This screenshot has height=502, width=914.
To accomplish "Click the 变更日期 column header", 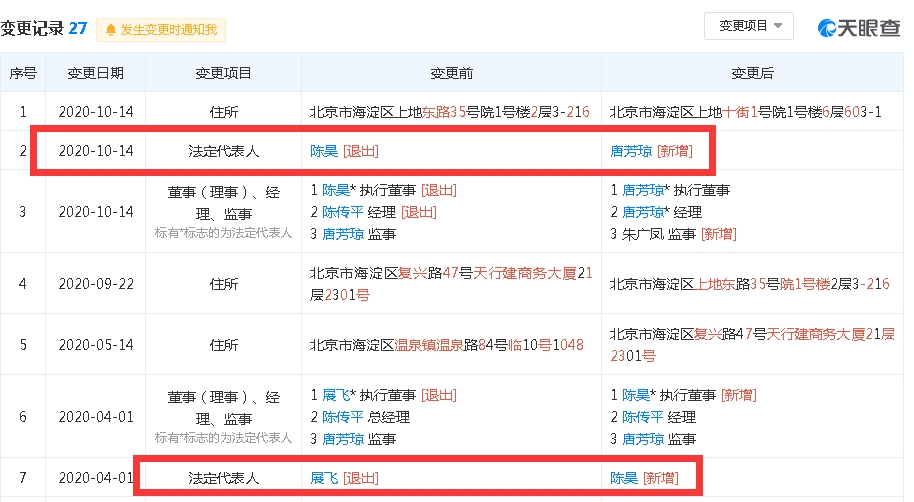I will (x=96, y=74).
